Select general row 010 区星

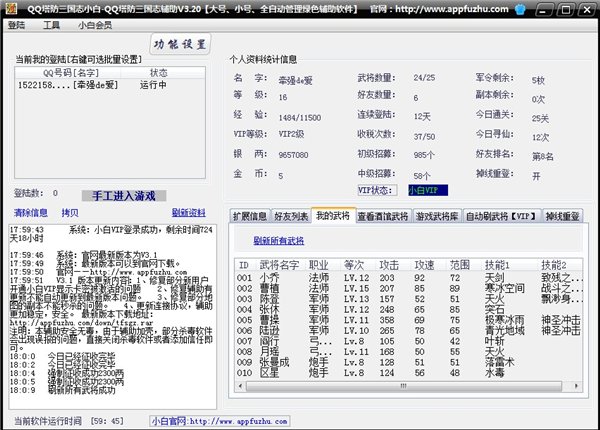pos(409,373)
